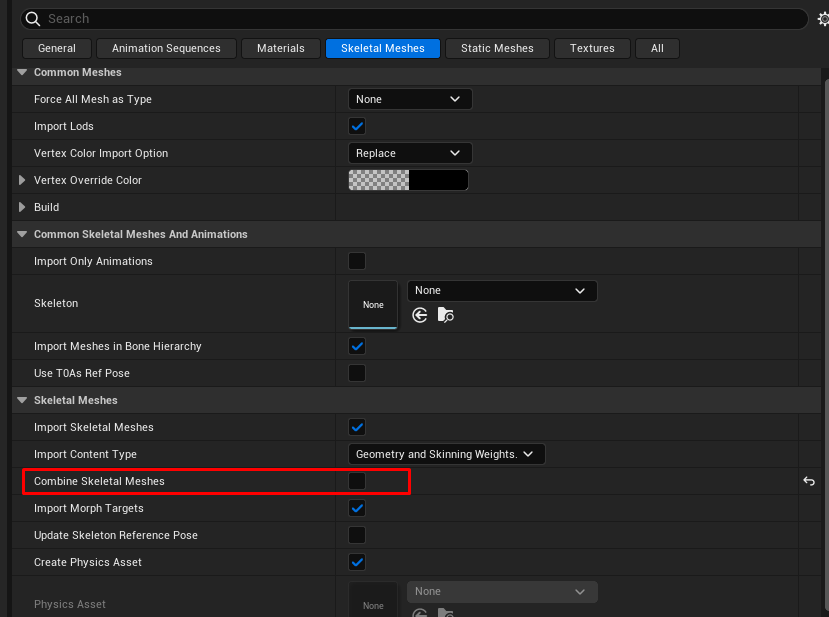Use selected asset for Skeleton
Screen dimensions: 829x617
[420, 315]
